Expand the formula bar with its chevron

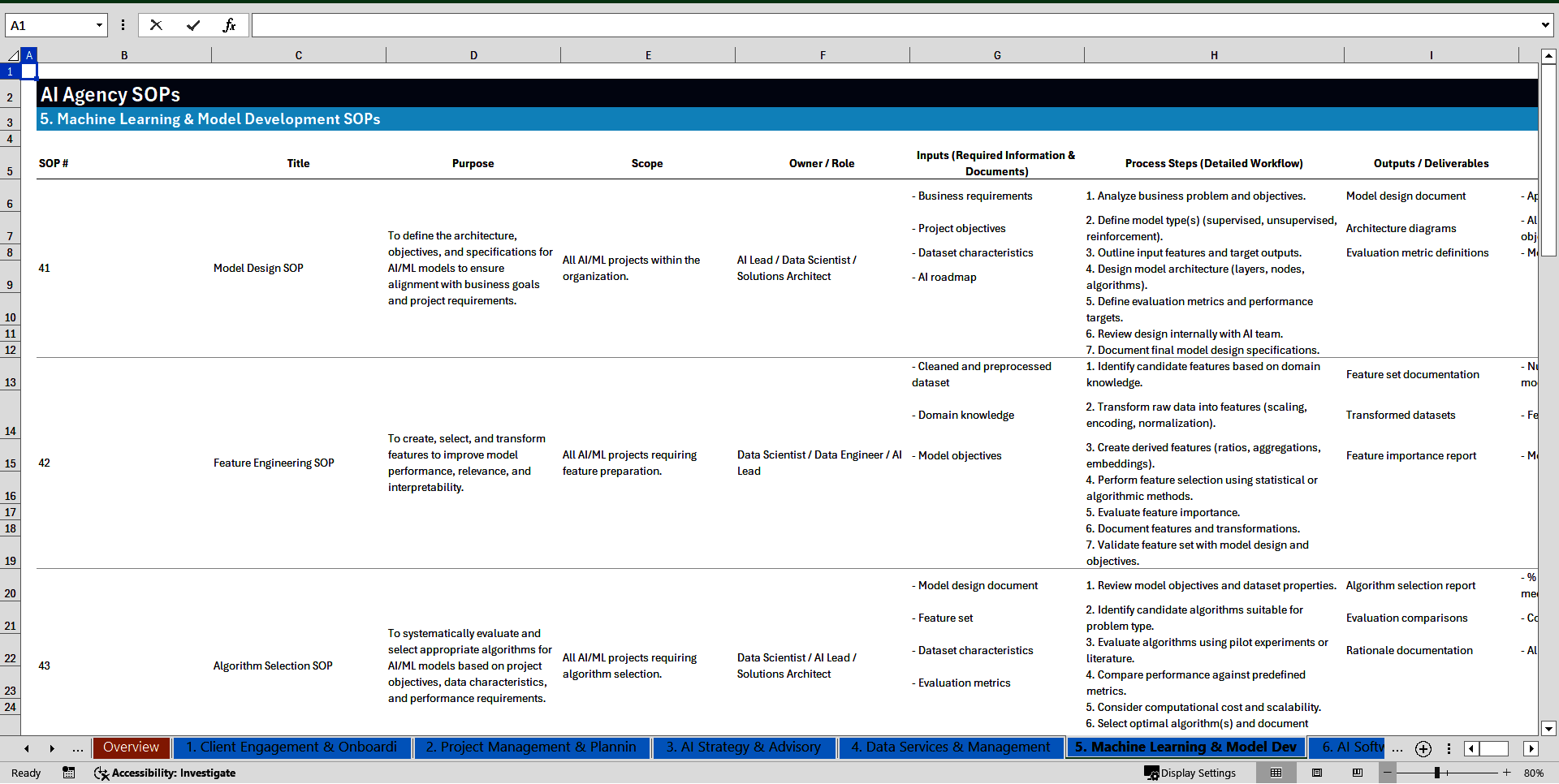1547,25
